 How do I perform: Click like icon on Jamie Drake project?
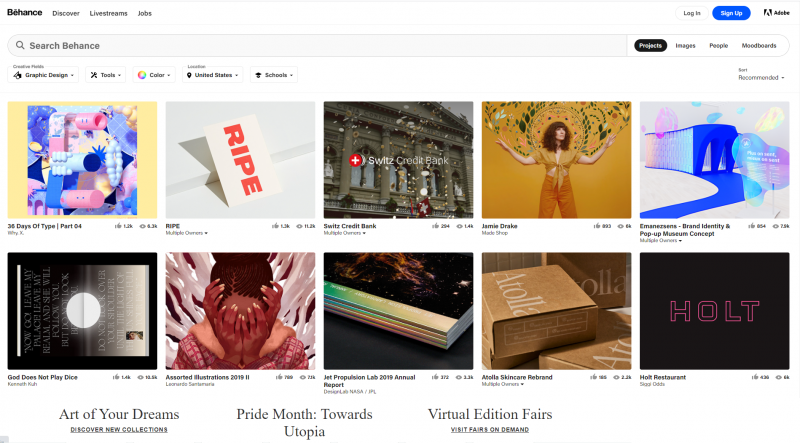click(596, 226)
